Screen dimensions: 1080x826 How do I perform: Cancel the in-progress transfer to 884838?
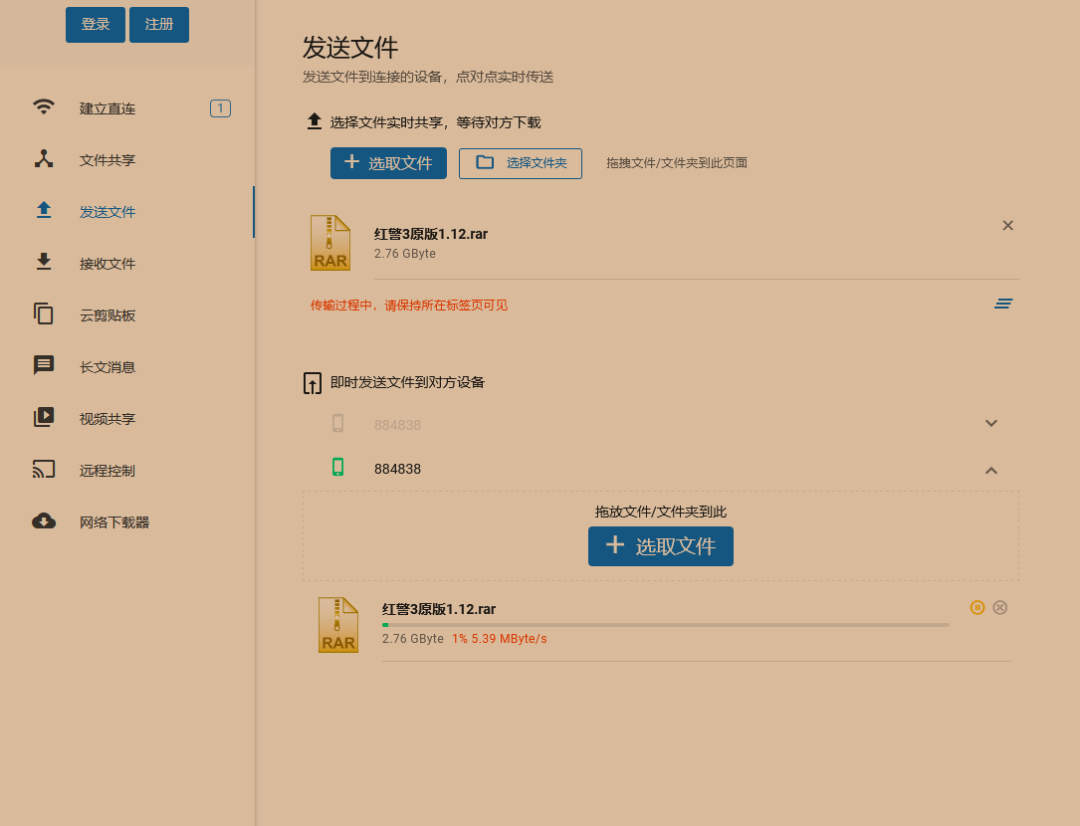[1000, 606]
